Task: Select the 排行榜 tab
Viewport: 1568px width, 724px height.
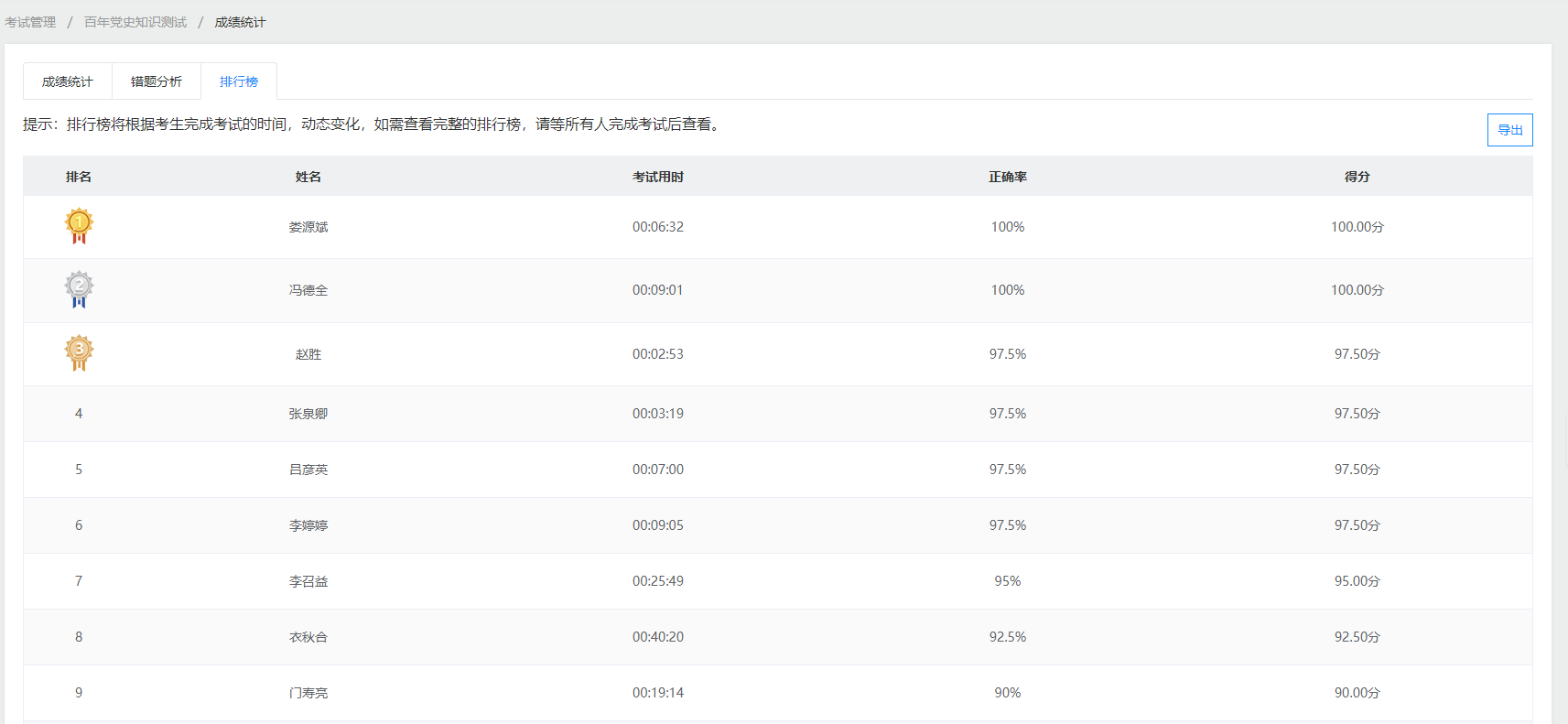Action: 239,81
